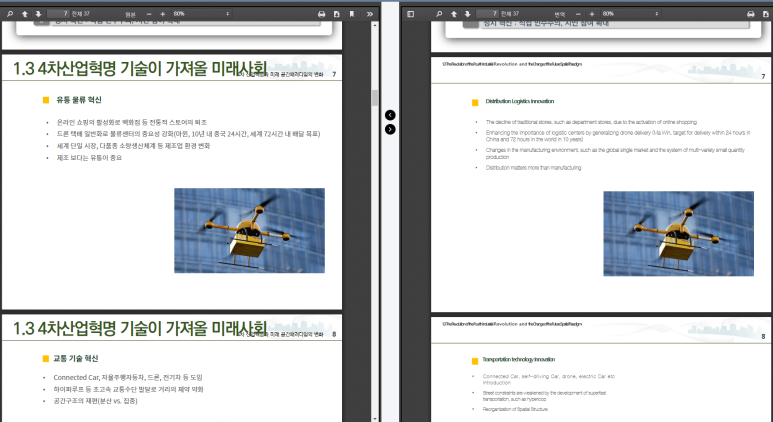Open more tools chevron in left viewer
Image resolution: width=773 pixels, height=422 pixels.
click(370, 14)
